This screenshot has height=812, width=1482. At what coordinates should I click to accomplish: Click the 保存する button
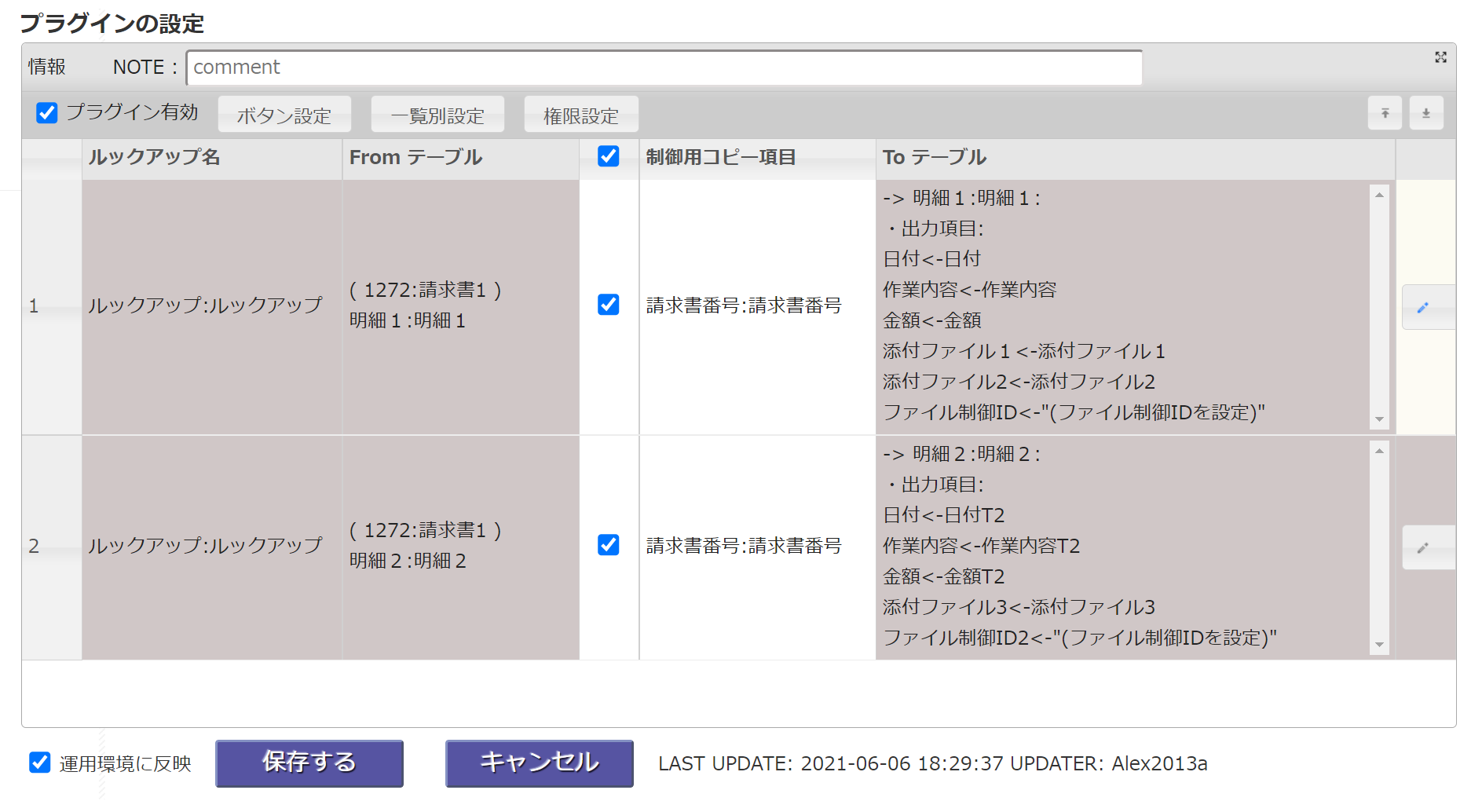pyautogui.click(x=309, y=763)
